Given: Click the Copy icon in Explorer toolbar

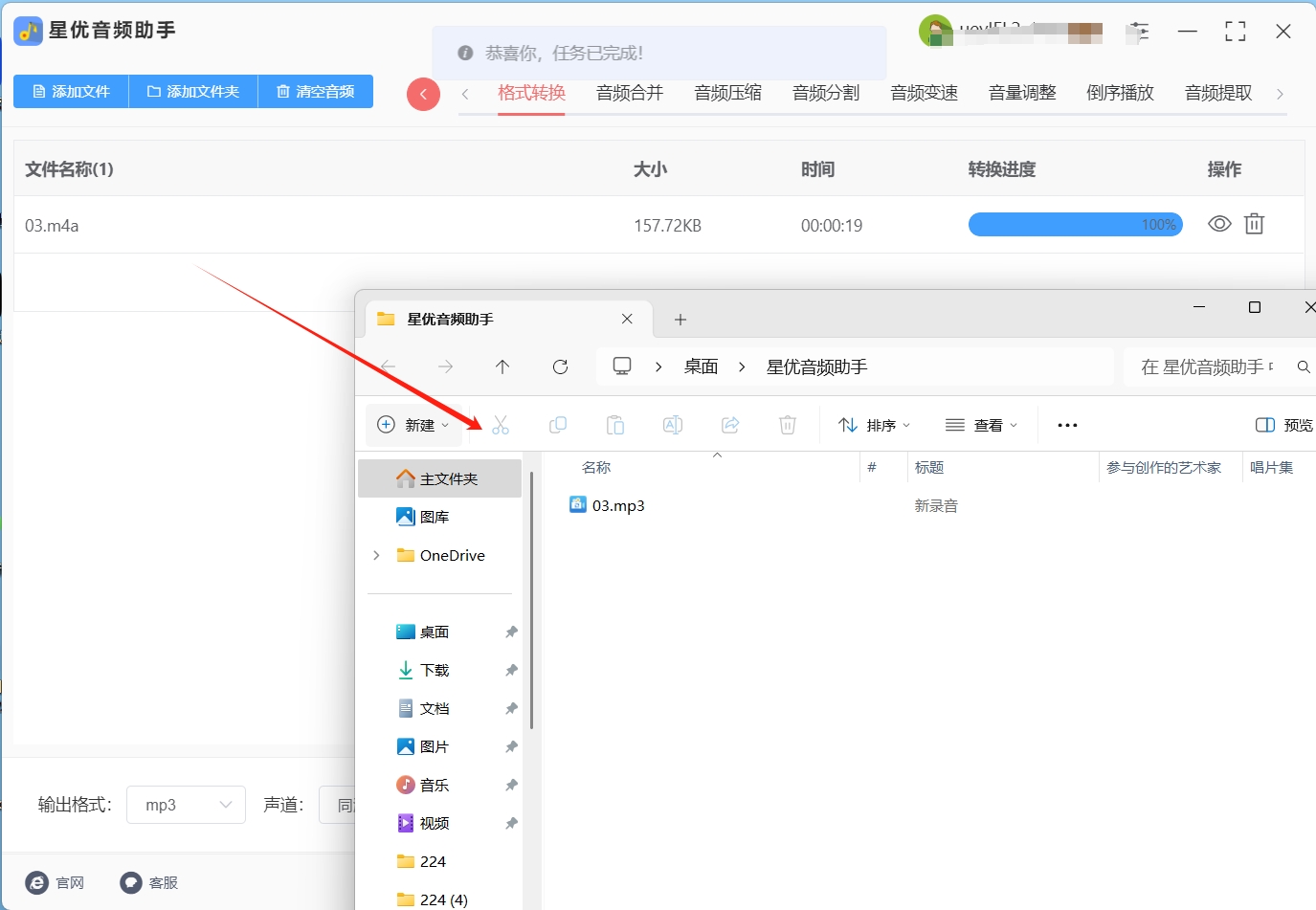Looking at the screenshot, I should pos(558,425).
